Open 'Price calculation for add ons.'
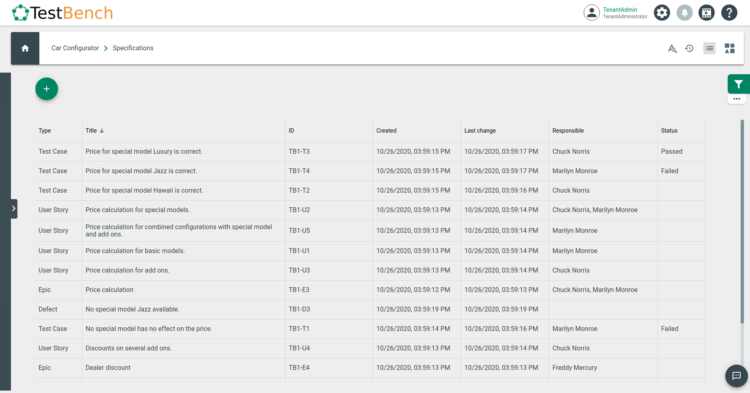Image resolution: width=750 pixels, height=393 pixels. click(x=127, y=271)
